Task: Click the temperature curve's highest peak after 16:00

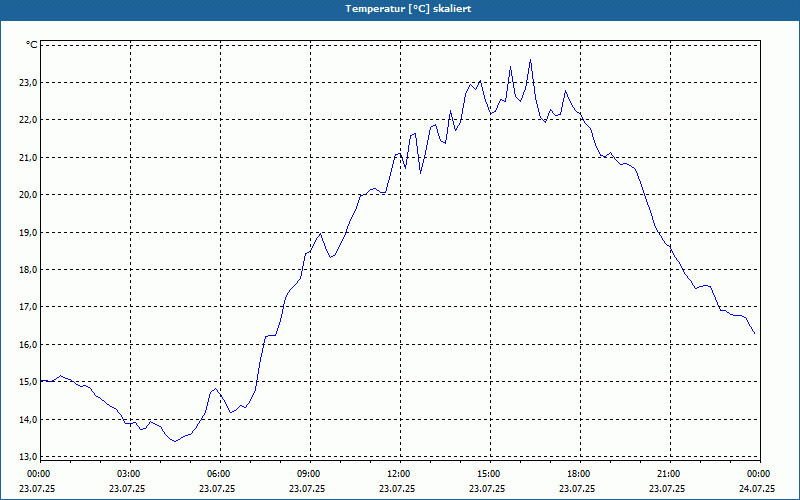Action: pos(531,60)
